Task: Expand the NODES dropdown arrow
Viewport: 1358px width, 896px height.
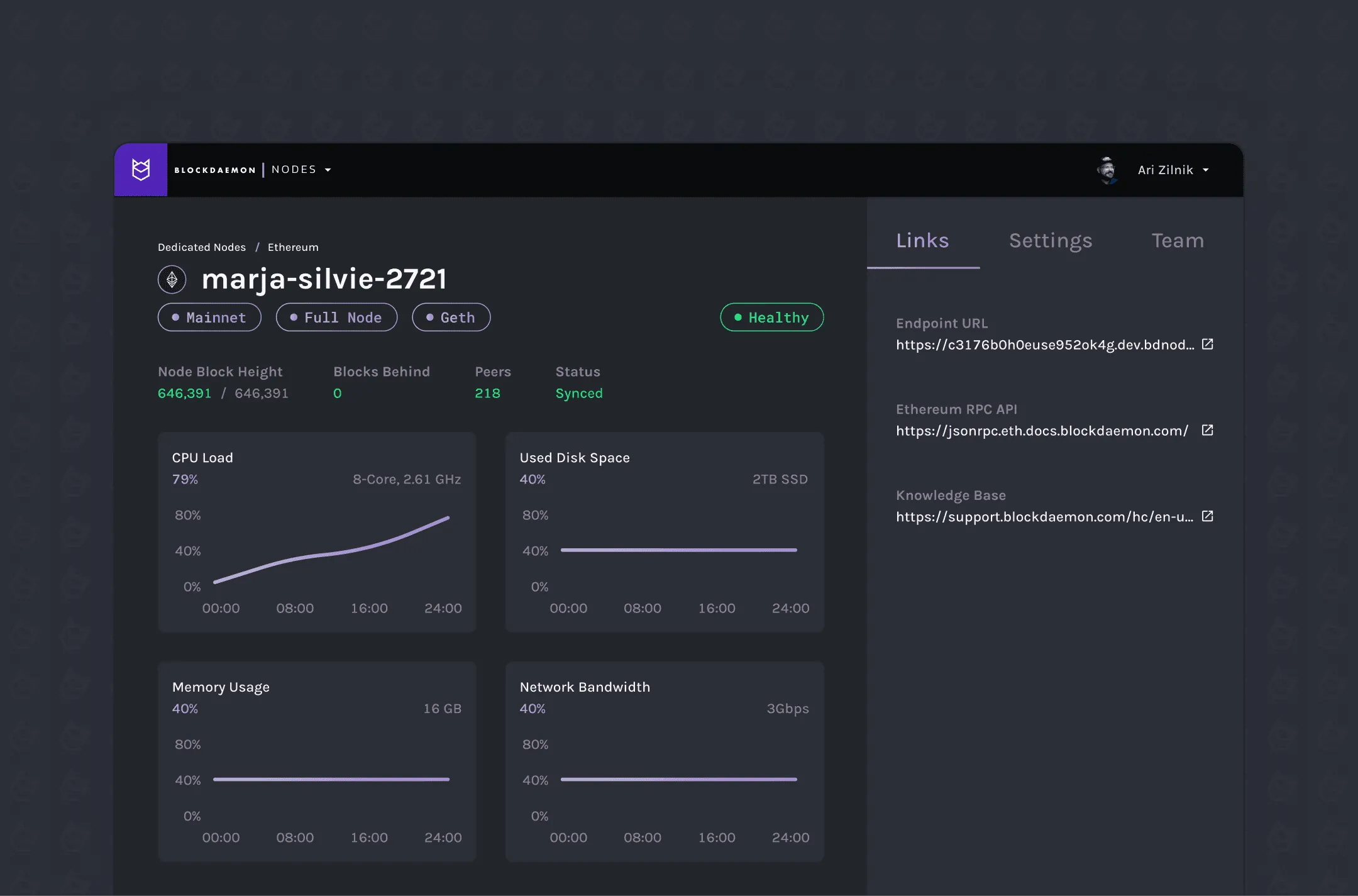Action: click(x=328, y=170)
